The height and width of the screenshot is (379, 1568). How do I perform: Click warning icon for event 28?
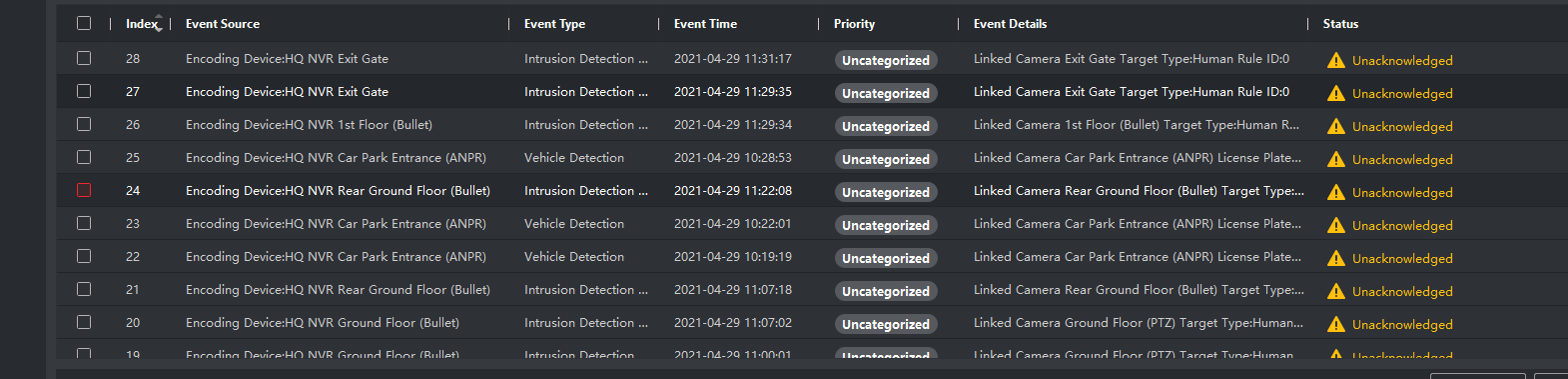(1335, 60)
